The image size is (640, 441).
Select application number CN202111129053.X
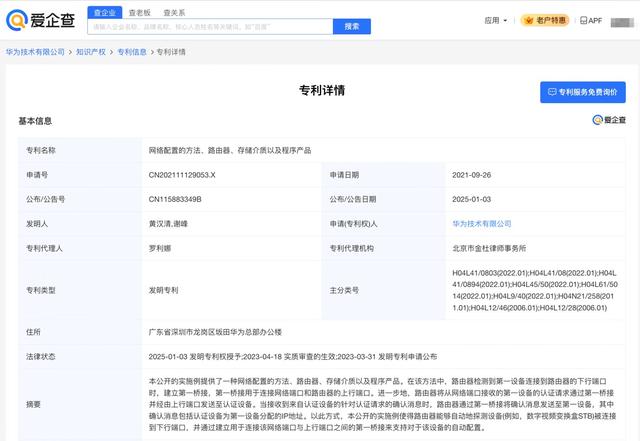[182, 175]
